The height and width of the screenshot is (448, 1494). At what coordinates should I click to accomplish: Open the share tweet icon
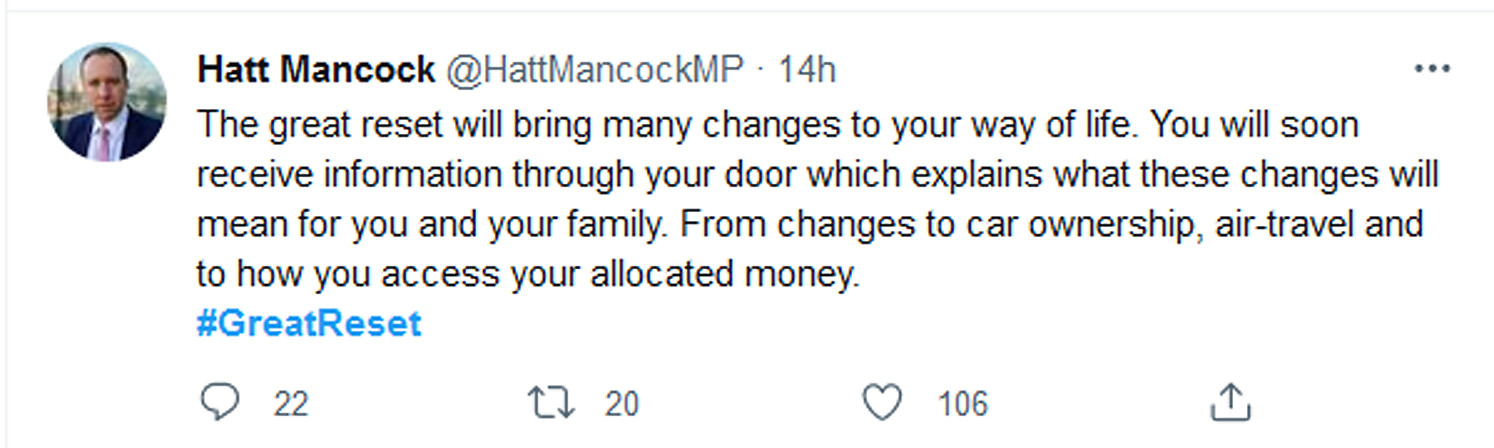[x=1231, y=402]
